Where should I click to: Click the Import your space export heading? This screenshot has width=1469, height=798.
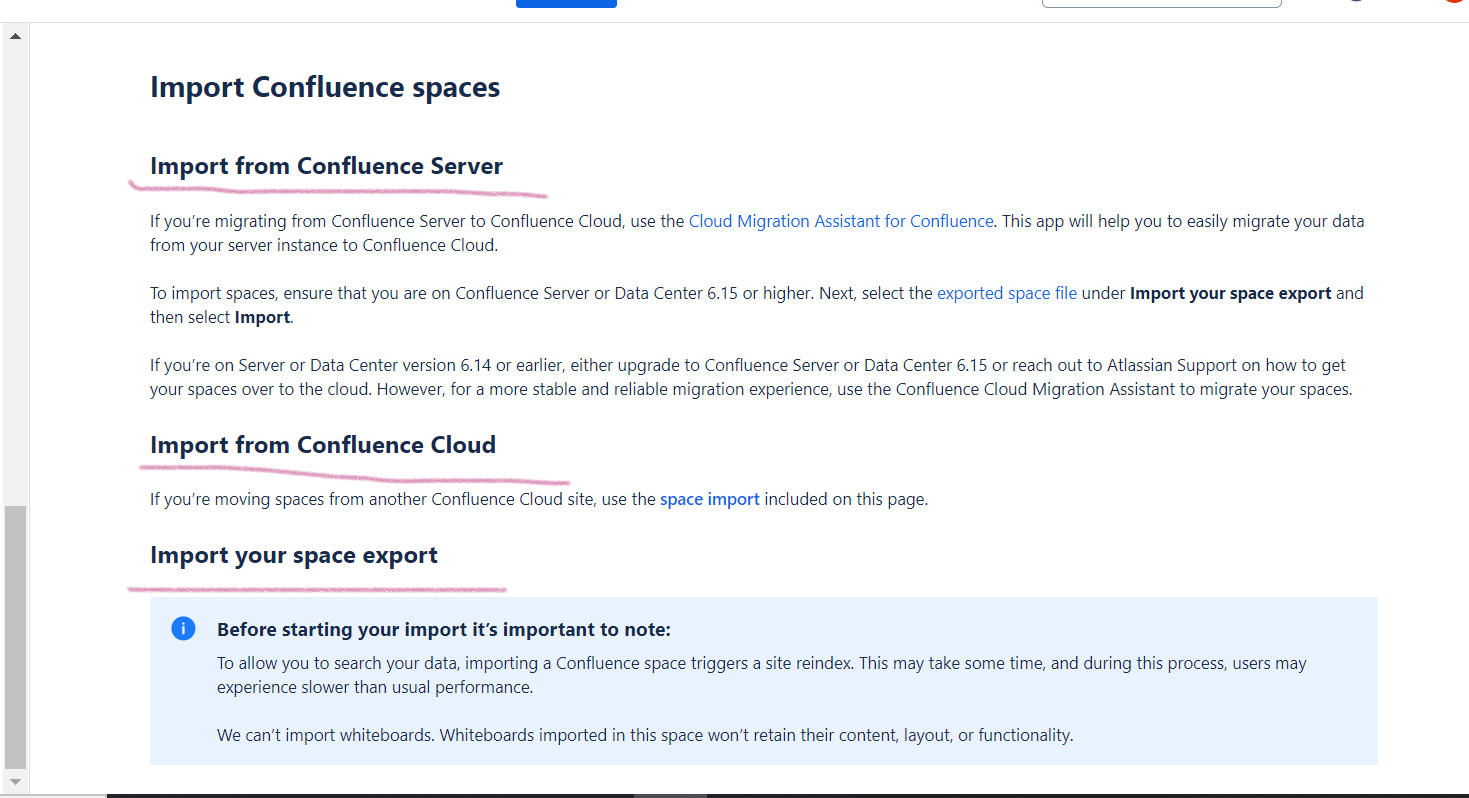pos(294,555)
